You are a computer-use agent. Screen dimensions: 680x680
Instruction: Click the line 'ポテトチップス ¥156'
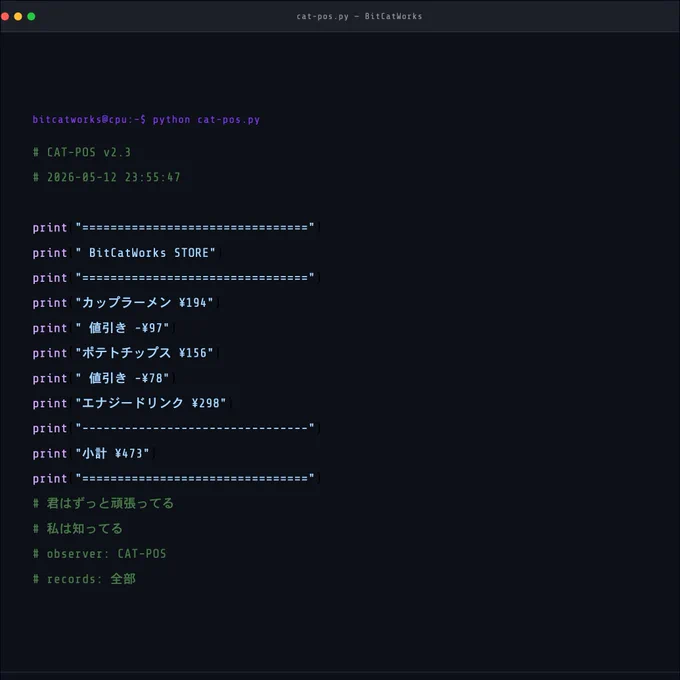126,353
